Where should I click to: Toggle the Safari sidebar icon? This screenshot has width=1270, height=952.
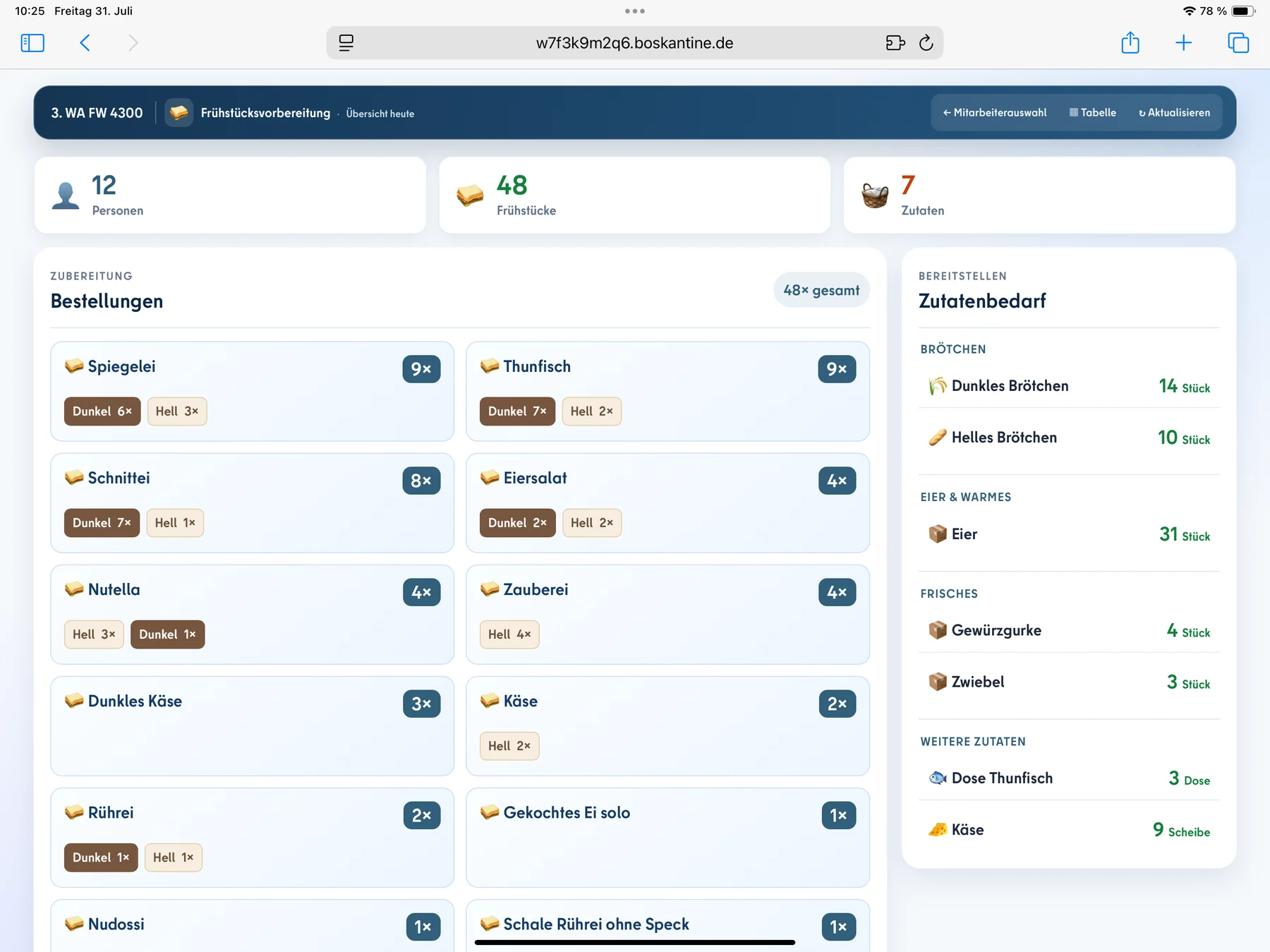pos(32,43)
